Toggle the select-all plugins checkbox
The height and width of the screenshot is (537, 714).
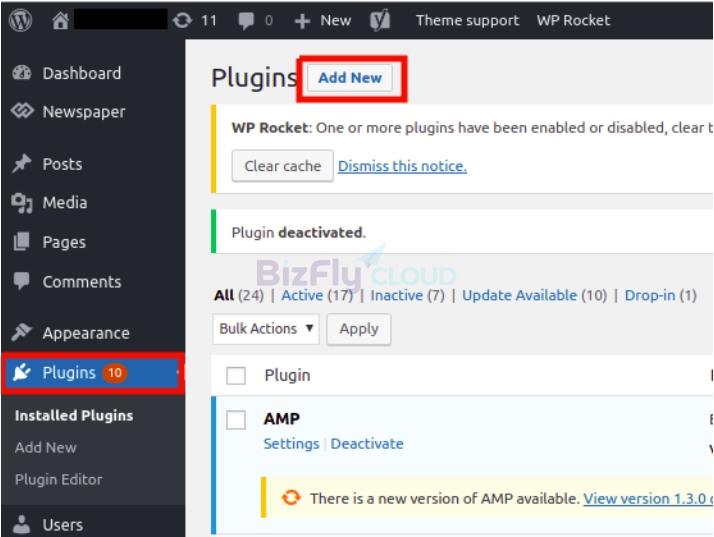click(x=236, y=375)
